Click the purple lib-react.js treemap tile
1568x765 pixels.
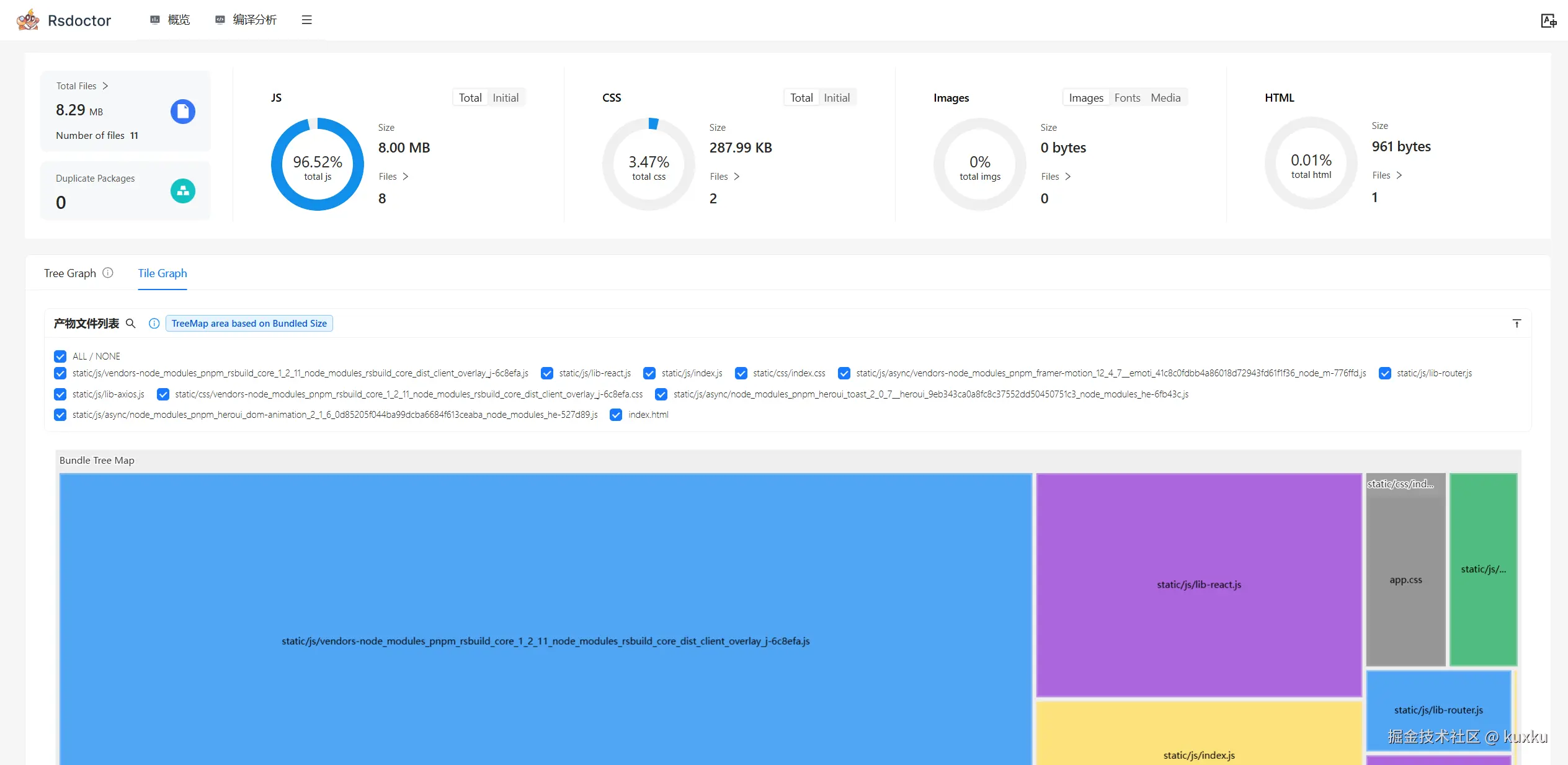(1198, 585)
